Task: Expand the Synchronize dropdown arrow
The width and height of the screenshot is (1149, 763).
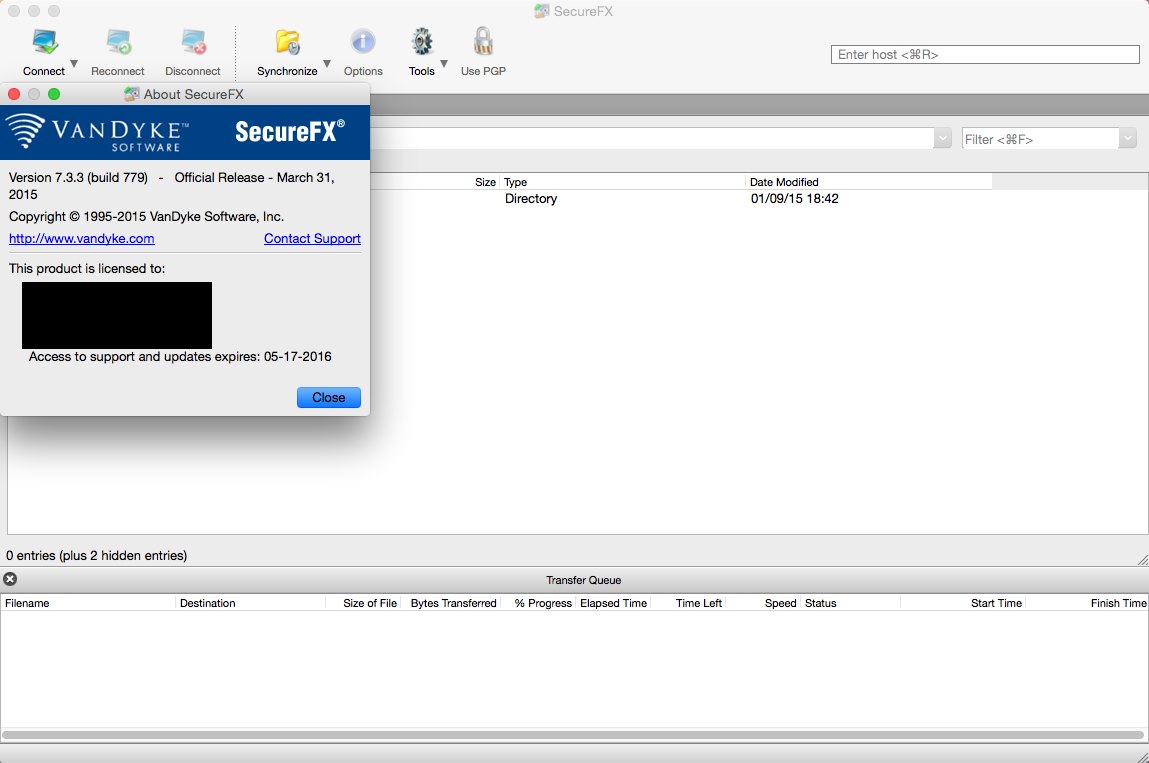Action: pos(327,64)
